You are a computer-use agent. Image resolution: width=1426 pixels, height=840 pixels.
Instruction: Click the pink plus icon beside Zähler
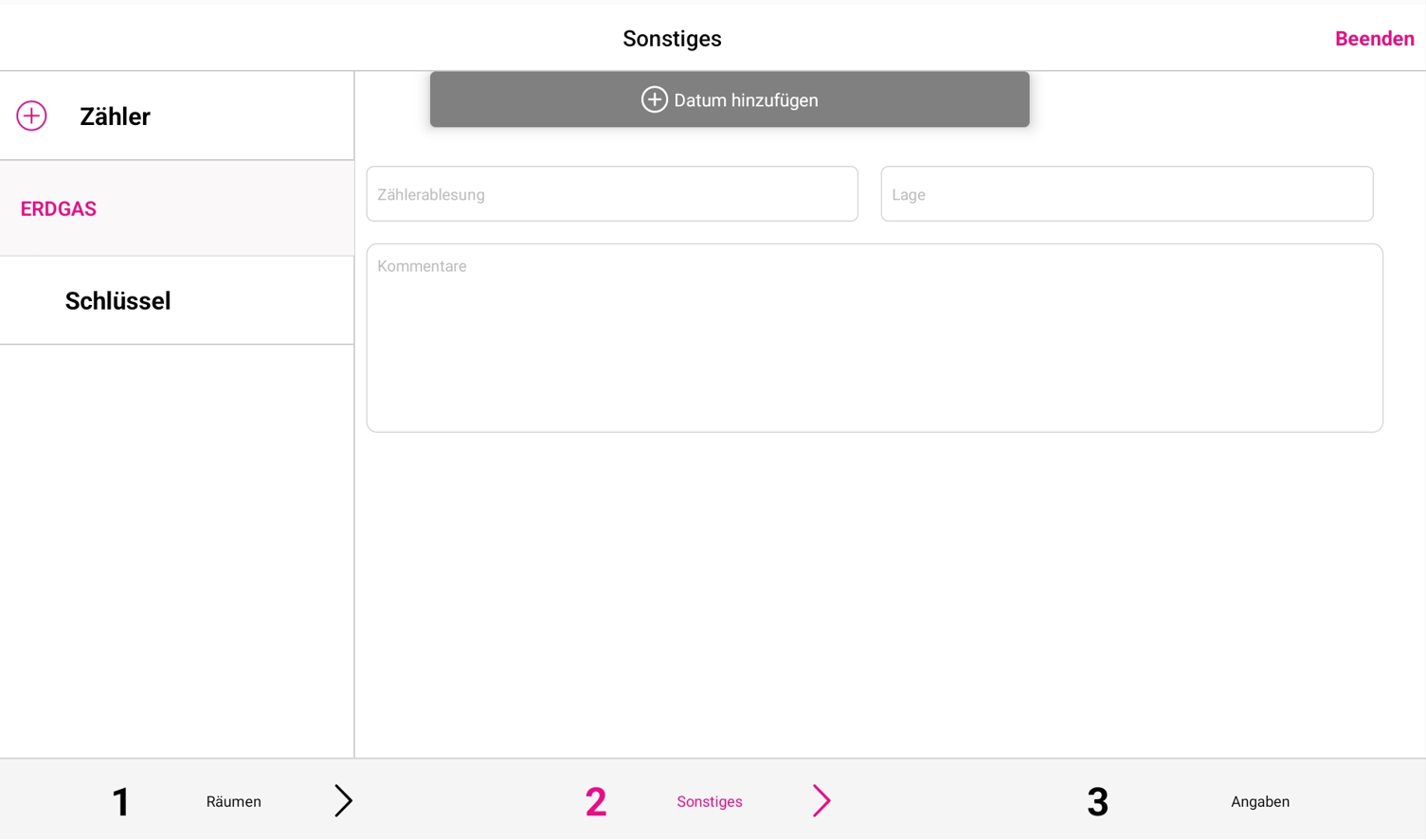point(31,116)
